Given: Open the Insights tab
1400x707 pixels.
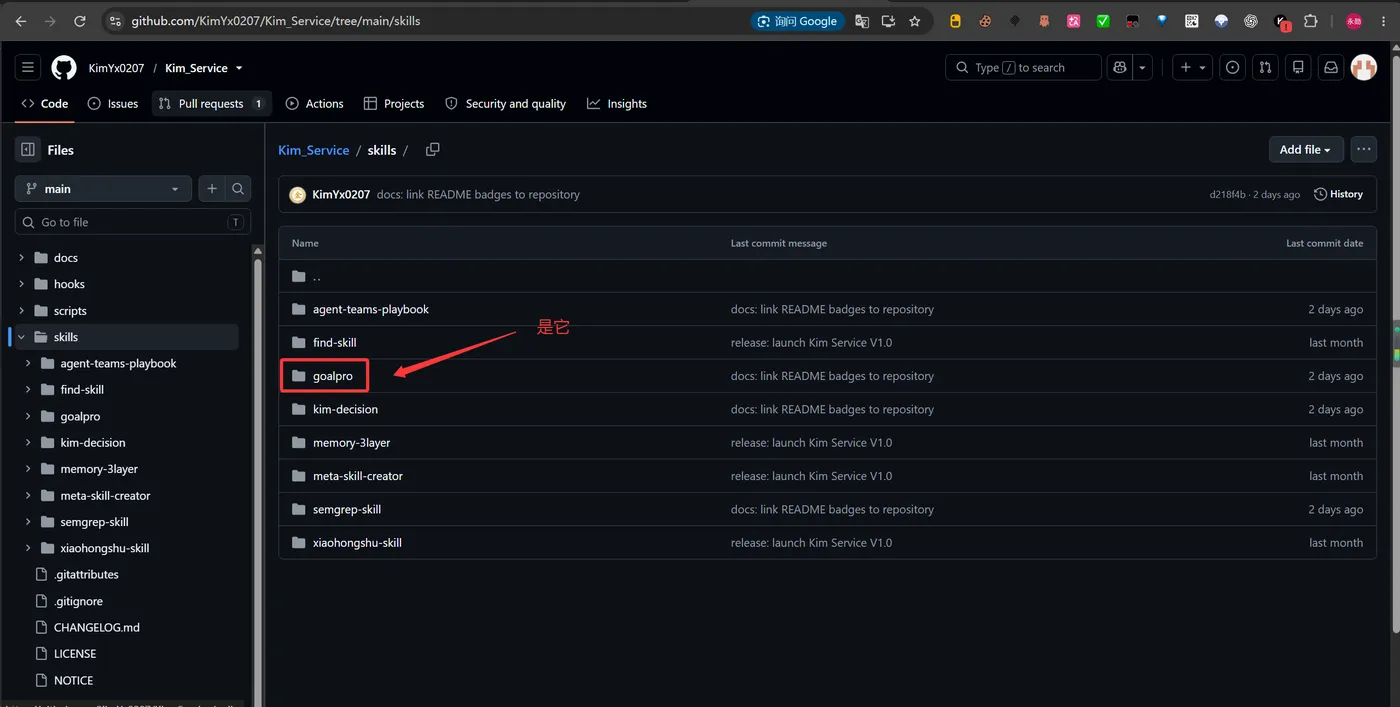Looking at the screenshot, I should 617,103.
